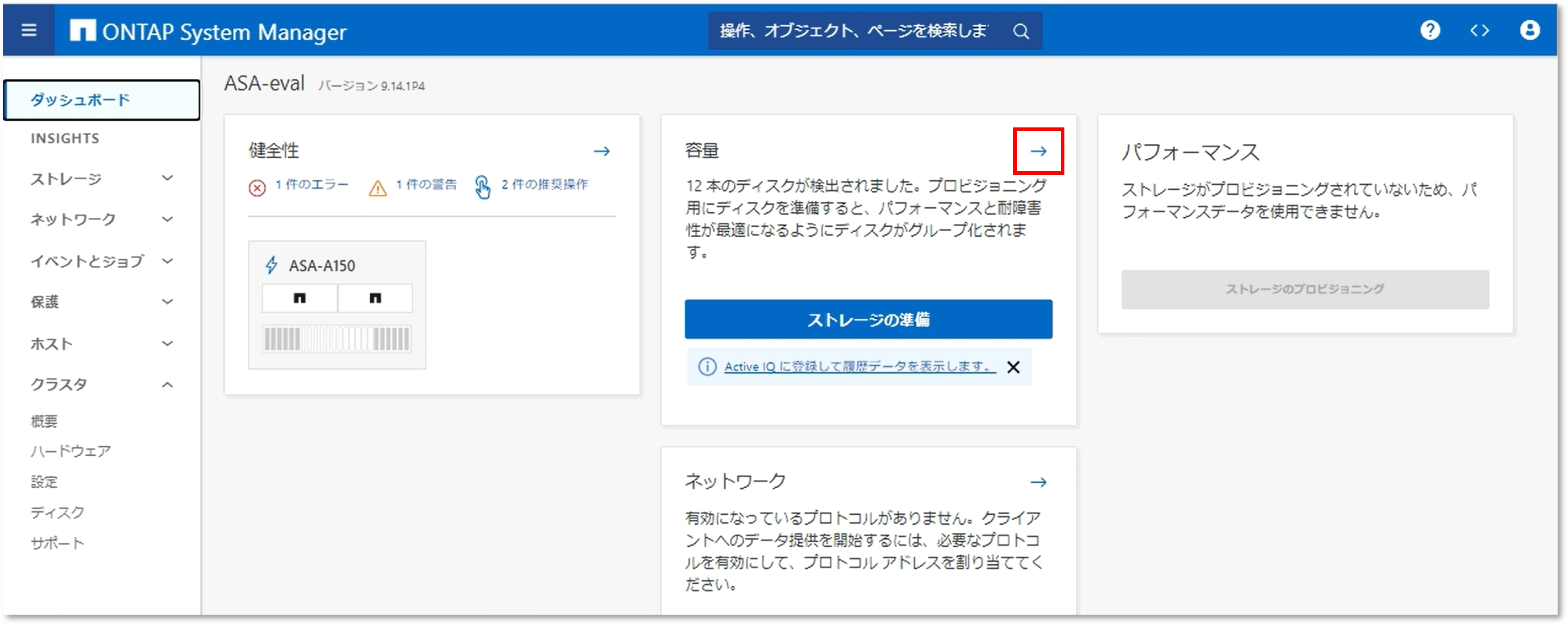Click the イベントとジョブ sidebar label
The image size is (1568, 625).
(87, 261)
